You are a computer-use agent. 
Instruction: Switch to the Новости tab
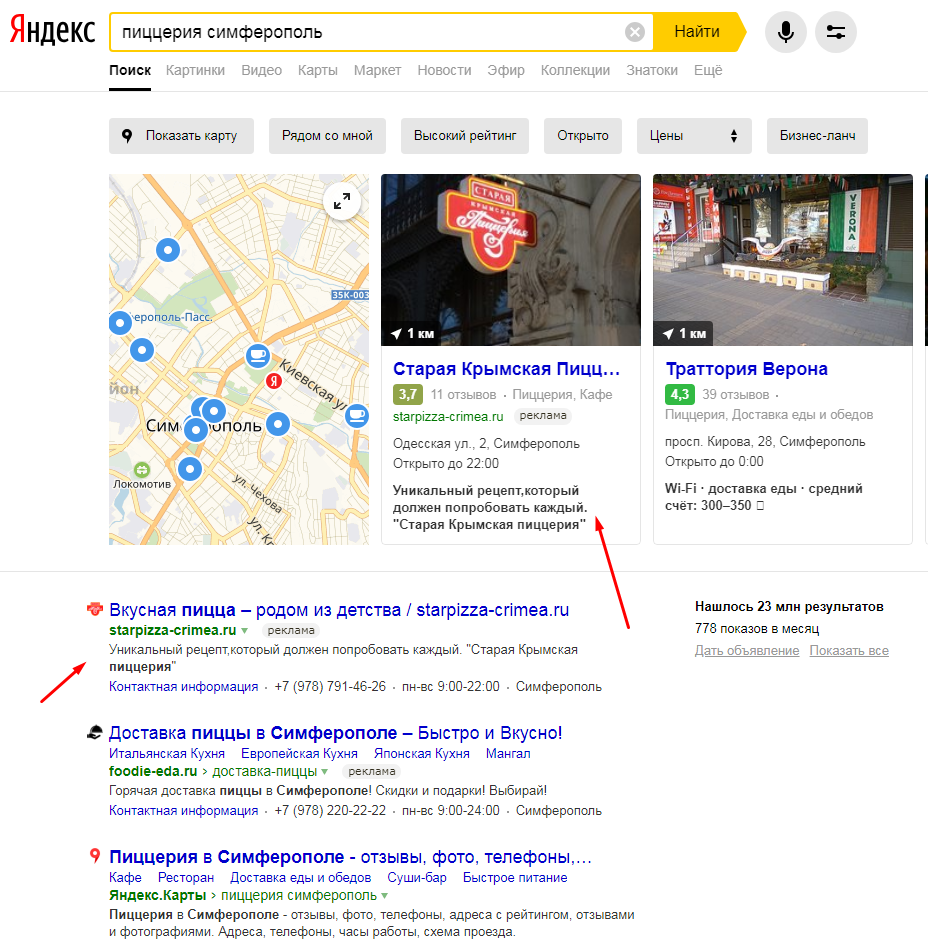(444, 70)
